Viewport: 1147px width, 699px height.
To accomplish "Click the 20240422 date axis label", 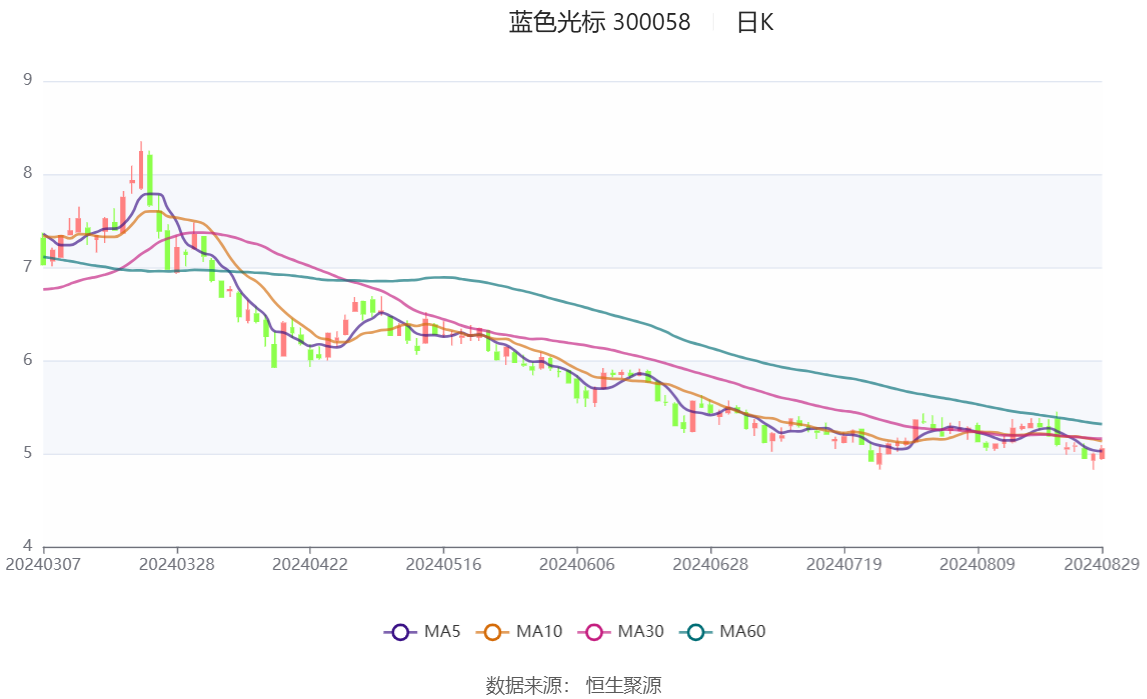I will [310, 564].
